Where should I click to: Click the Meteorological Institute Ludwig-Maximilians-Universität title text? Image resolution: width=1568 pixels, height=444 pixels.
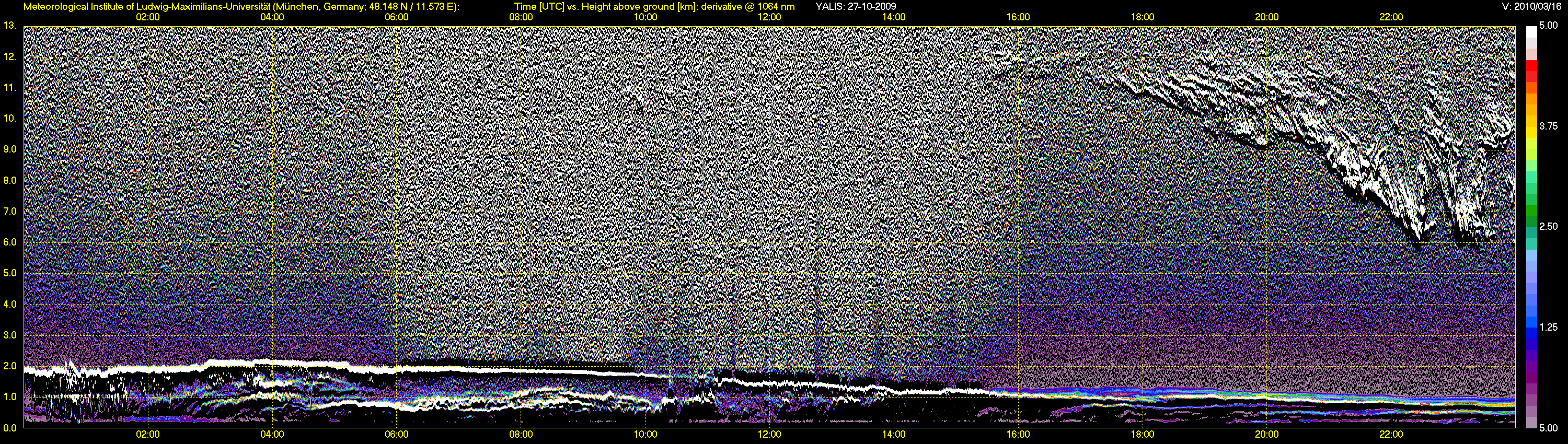(241, 7)
